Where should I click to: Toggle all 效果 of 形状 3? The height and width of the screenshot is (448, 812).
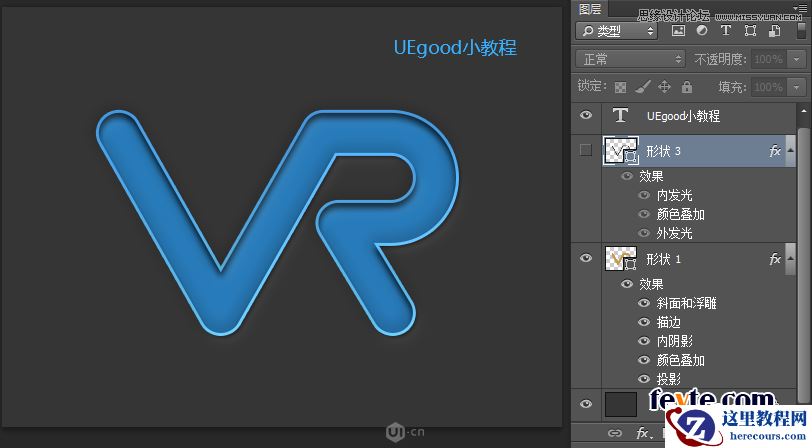[627, 176]
